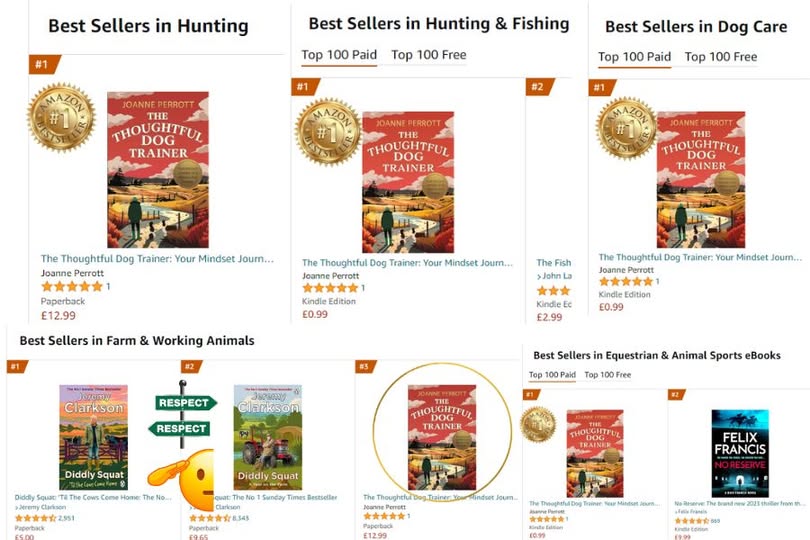This screenshot has width=810, height=540.
Task: Switch to Top 100 Free in Hunting & Fishing
Action: coord(428,55)
